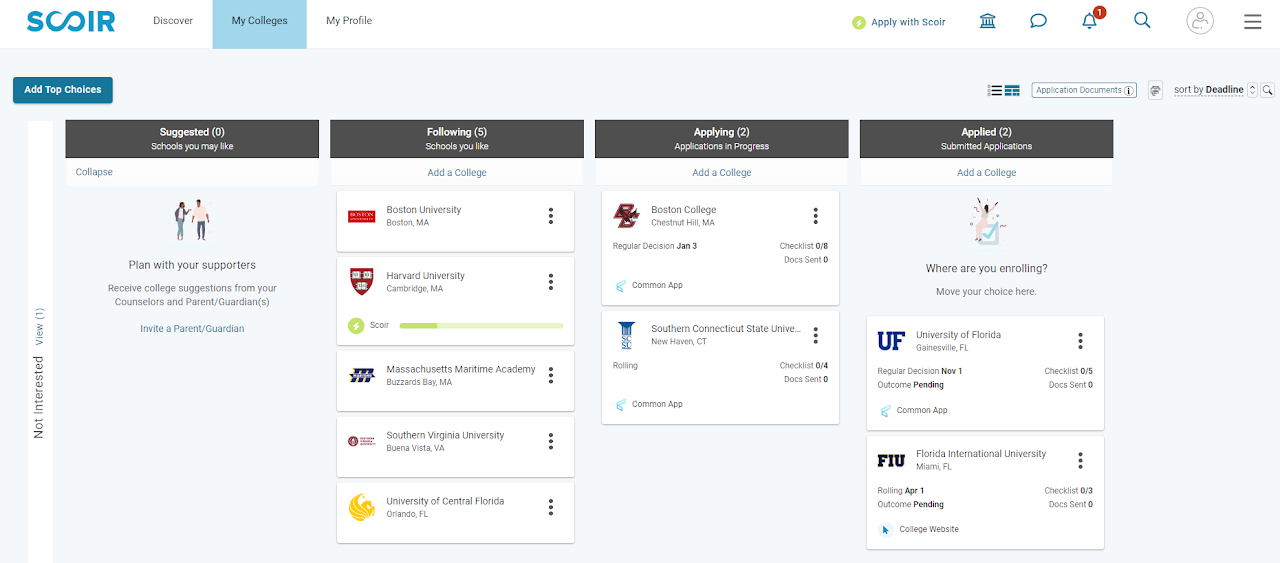This screenshot has width=1280, height=563.
Task: Open the messages chat bubble icon
Action: (1038, 21)
